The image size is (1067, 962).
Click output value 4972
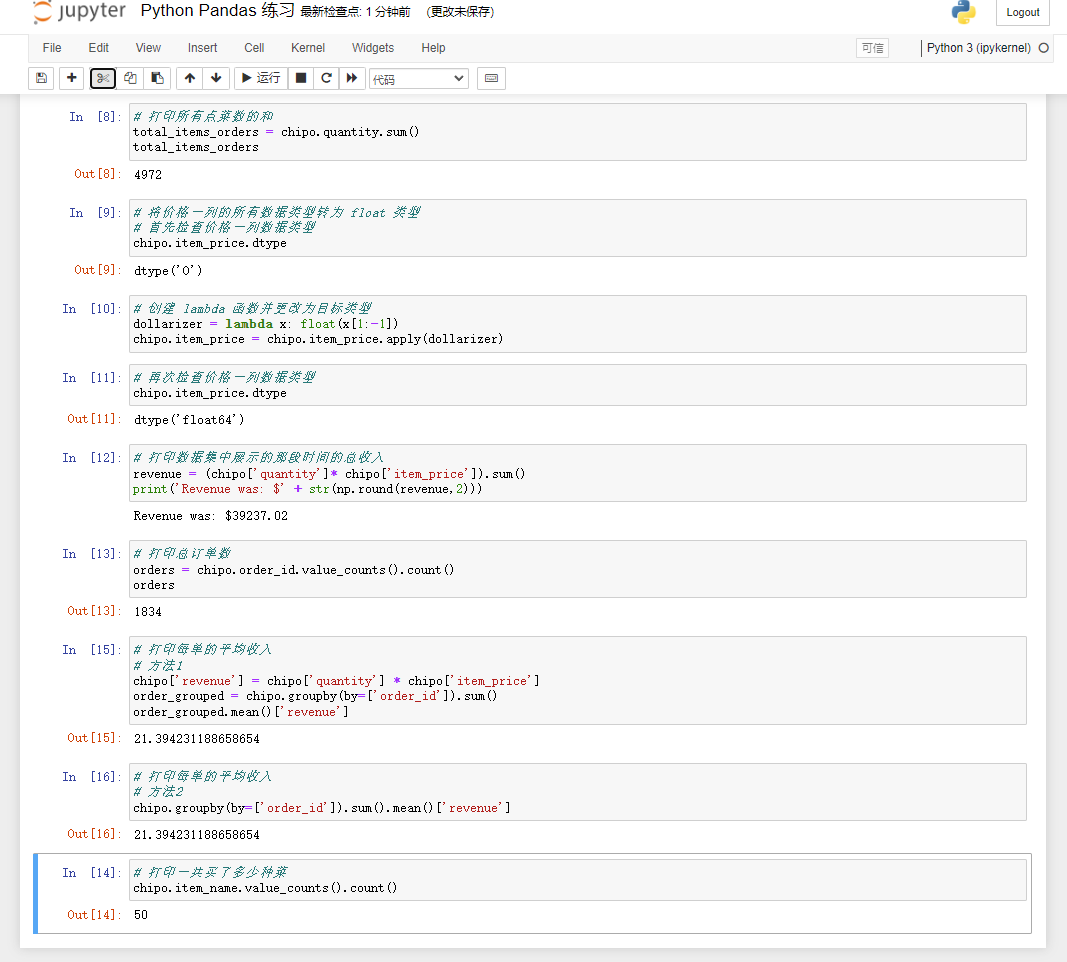[x=148, y=175]
